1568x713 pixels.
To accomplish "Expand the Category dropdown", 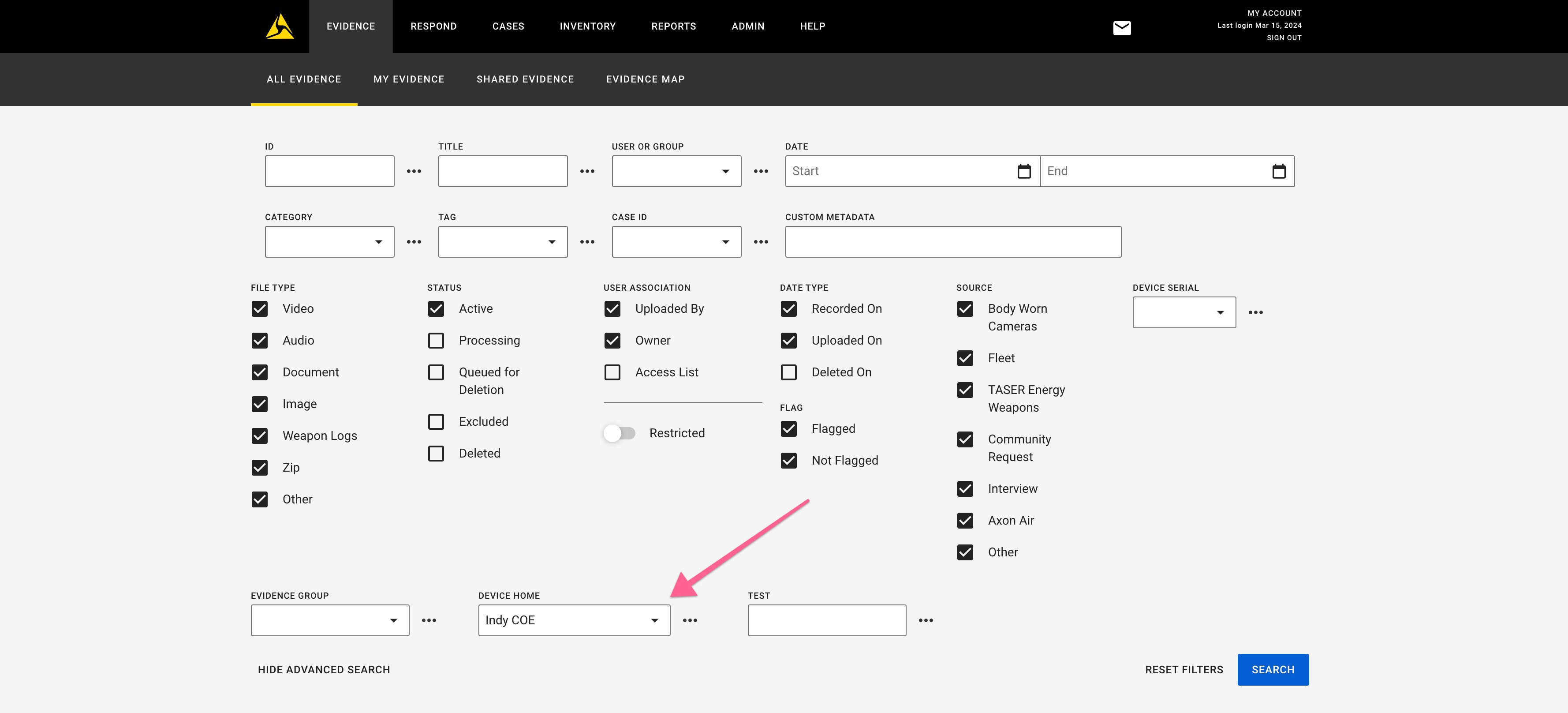I will (x=329, y=242).
